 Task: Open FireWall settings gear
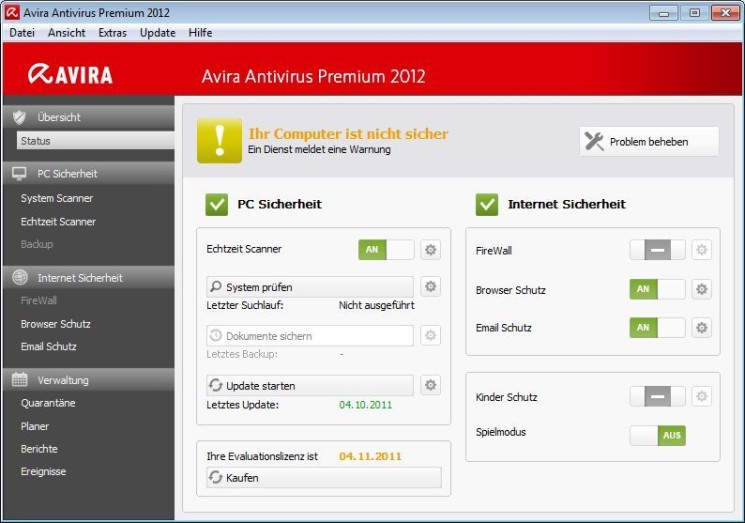pos(702,250)
